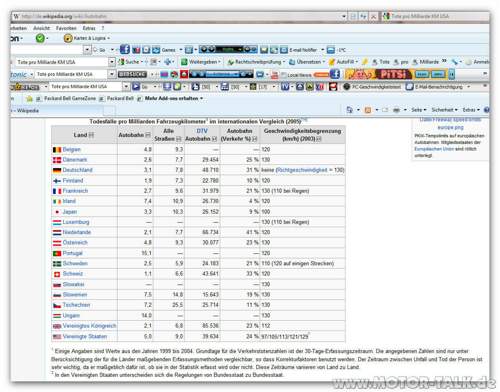Open the Favoriten menu

(x=66, y=28)
